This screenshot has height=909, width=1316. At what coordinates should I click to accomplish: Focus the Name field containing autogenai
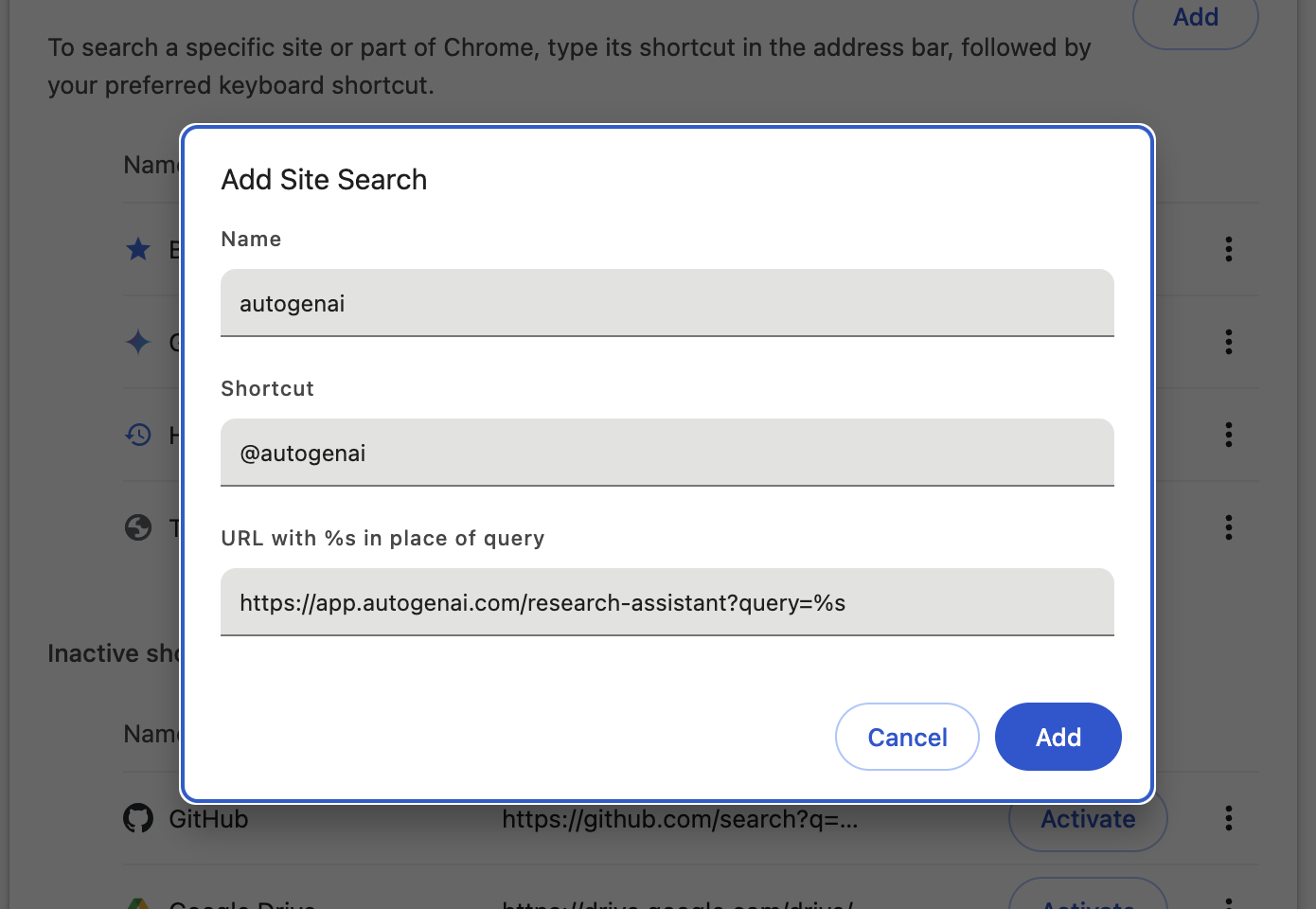click(x=667, y=303)
